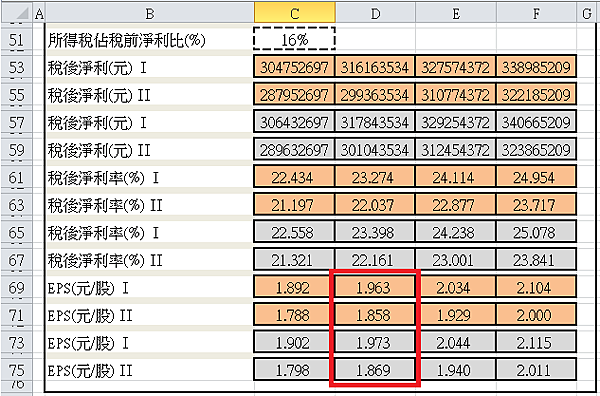Click cell value 322185209
Screen dimensions: 600x396
click(536, 95)
